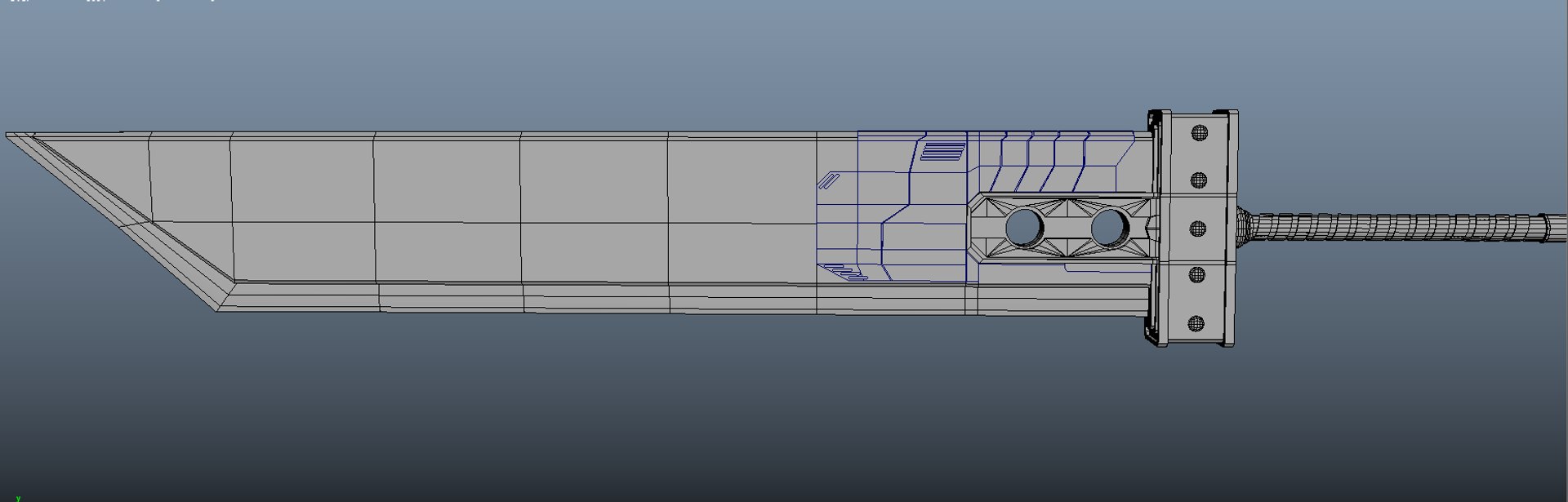The width and height of the screenshot is (1568, 502).
Task: Select the left circular hole in blade
Action: (1025, 228)
